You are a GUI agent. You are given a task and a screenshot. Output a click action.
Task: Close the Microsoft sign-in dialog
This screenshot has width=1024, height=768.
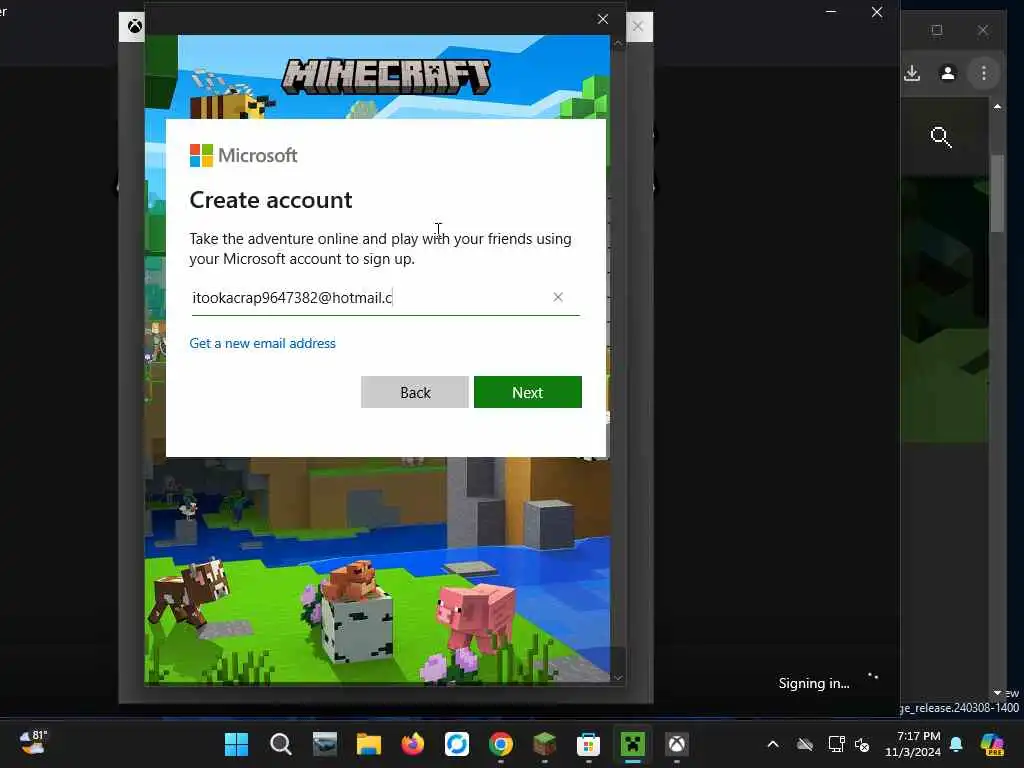(603, 19)
